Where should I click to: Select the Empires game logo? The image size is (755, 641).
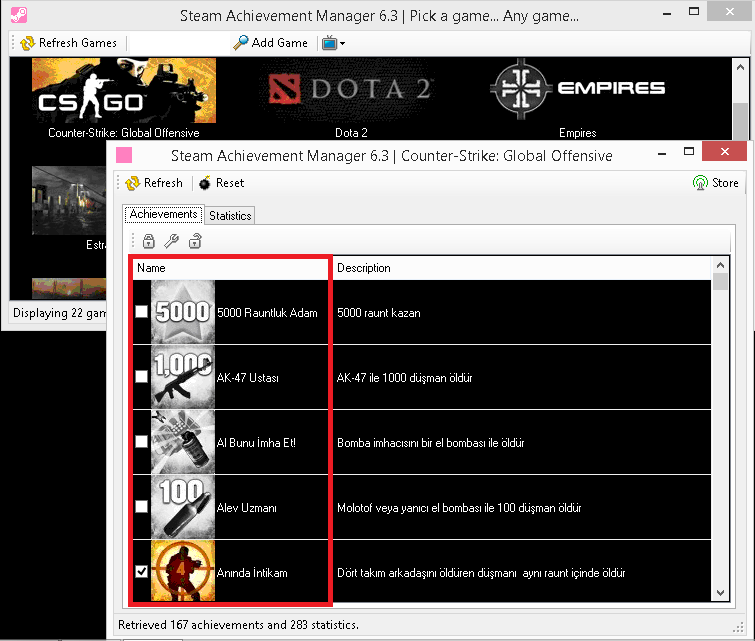point(577,89)
